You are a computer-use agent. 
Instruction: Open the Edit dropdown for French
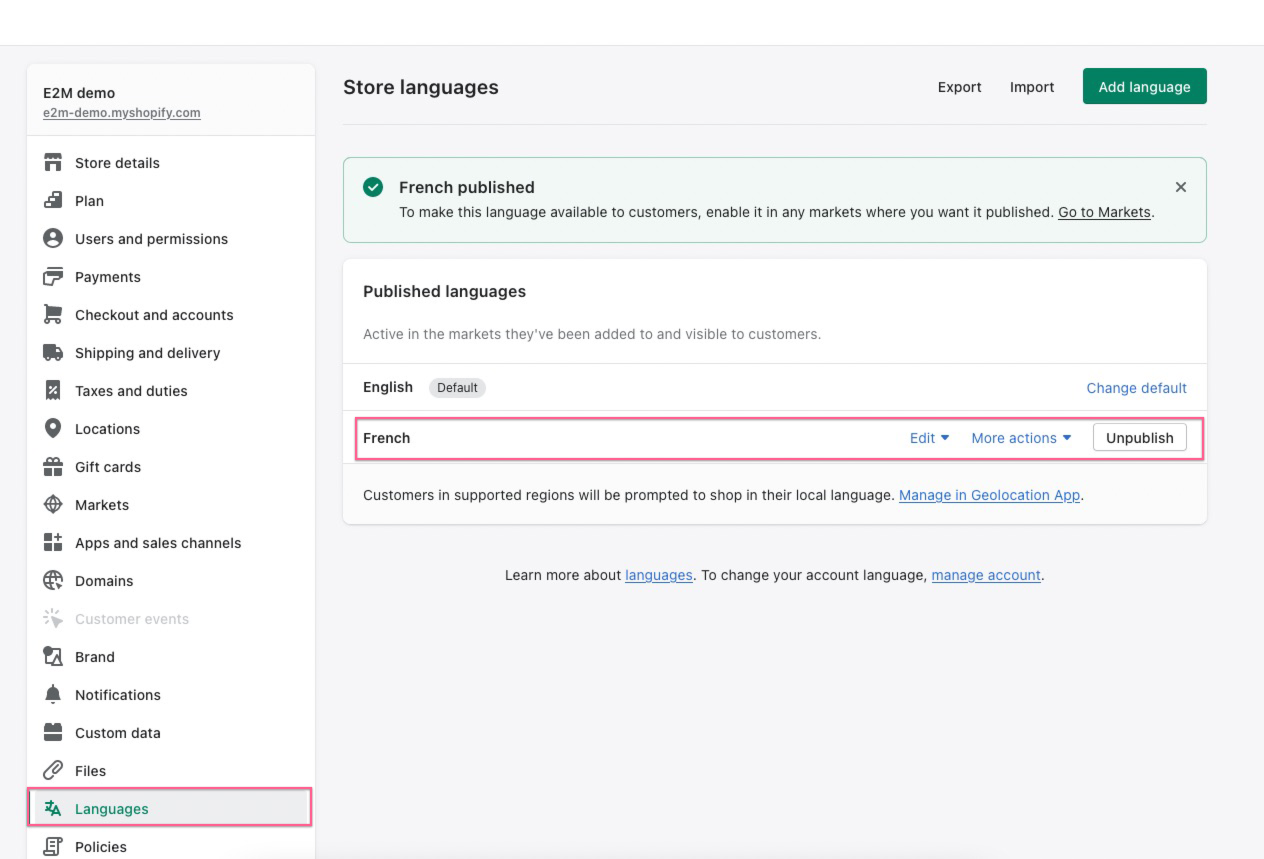click(929, 438)
